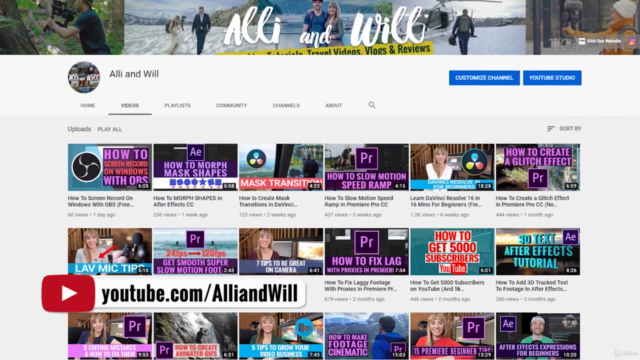The width and height of the screenshot is (640, 360).
Task: Click '679 views • 2 months ago' text
Action: [354, 299]
